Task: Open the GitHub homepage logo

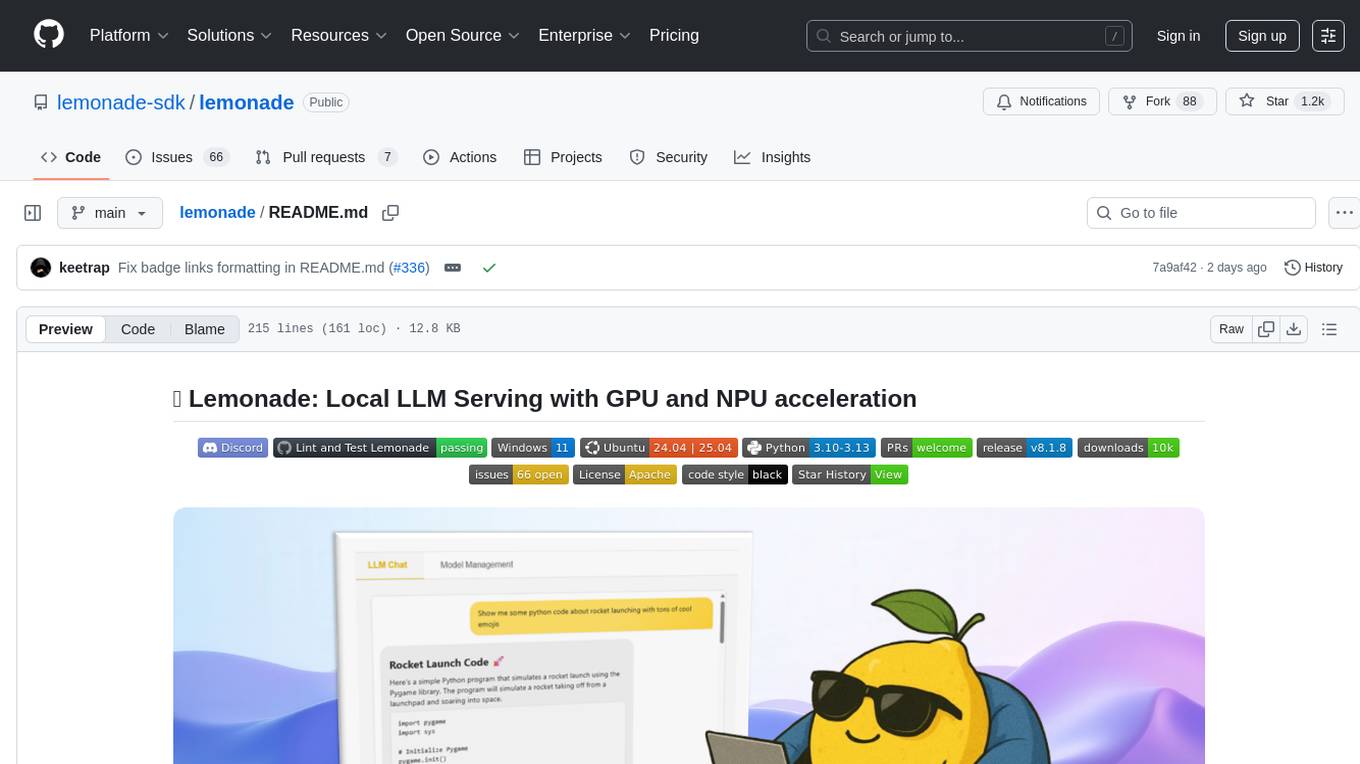Action: click(49, 35)
